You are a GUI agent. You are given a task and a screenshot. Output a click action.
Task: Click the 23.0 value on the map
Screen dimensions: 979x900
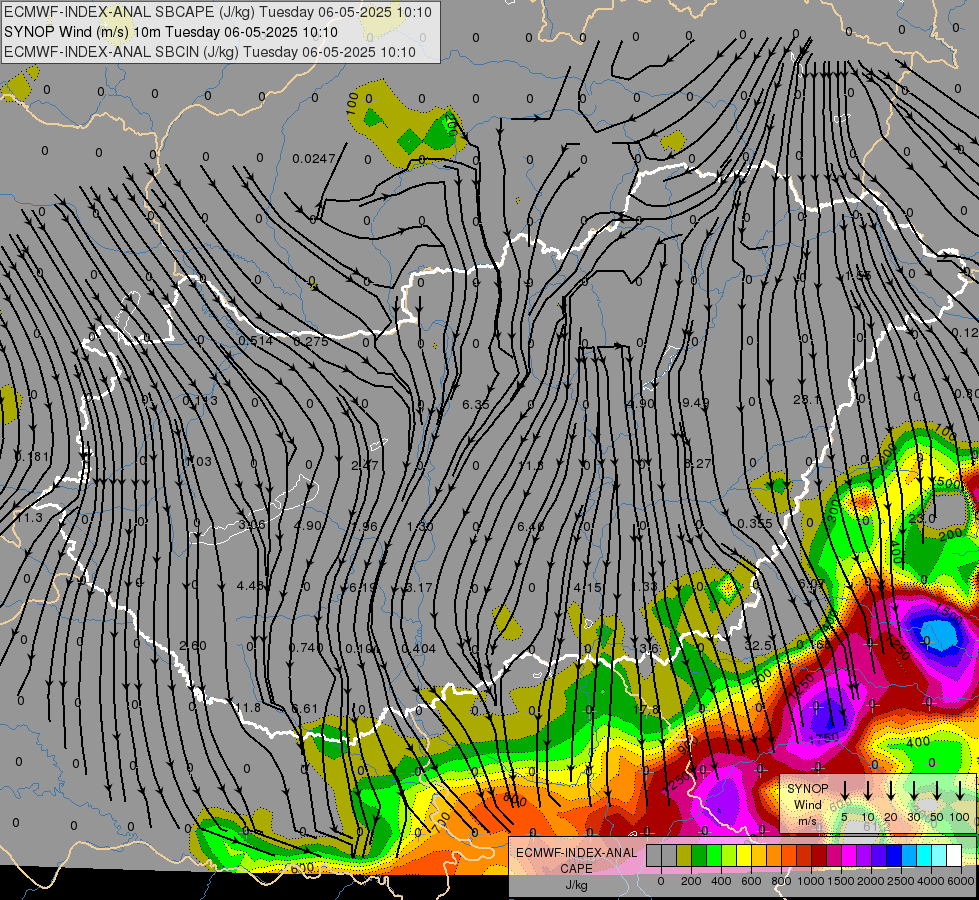(921, 518)
